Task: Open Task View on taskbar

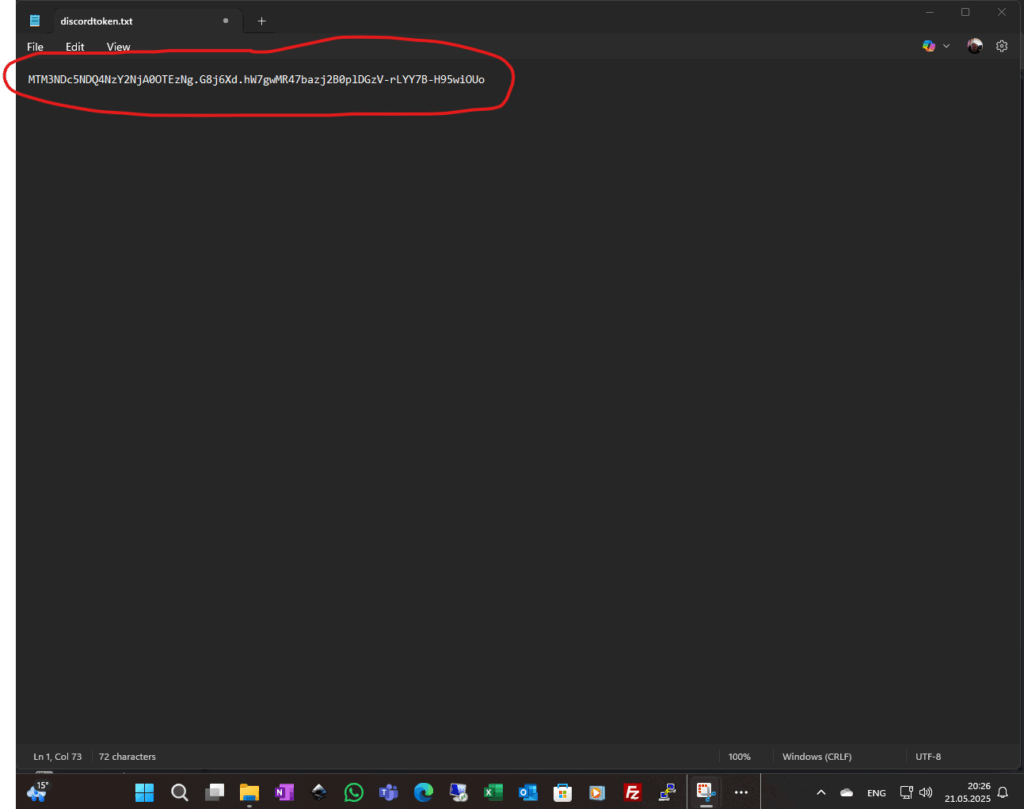Action: coord(214,793)
